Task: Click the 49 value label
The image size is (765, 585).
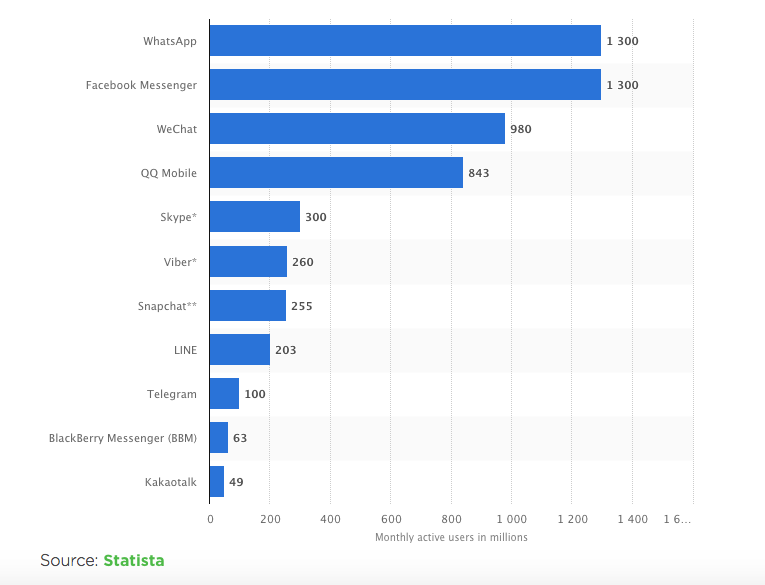Action: coord(236,482)
